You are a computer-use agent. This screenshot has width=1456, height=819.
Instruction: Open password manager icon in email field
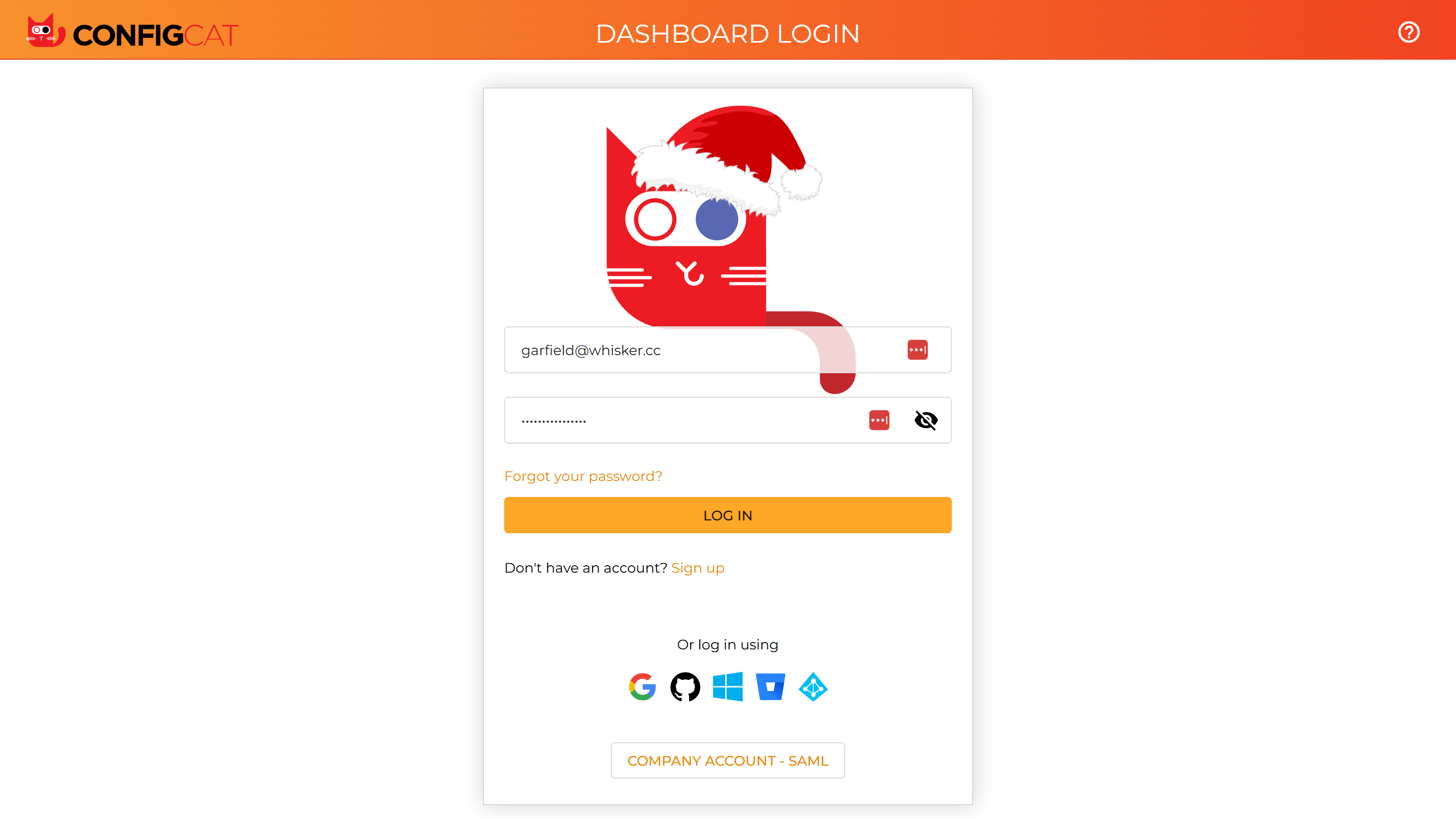(x=917, y=350)
